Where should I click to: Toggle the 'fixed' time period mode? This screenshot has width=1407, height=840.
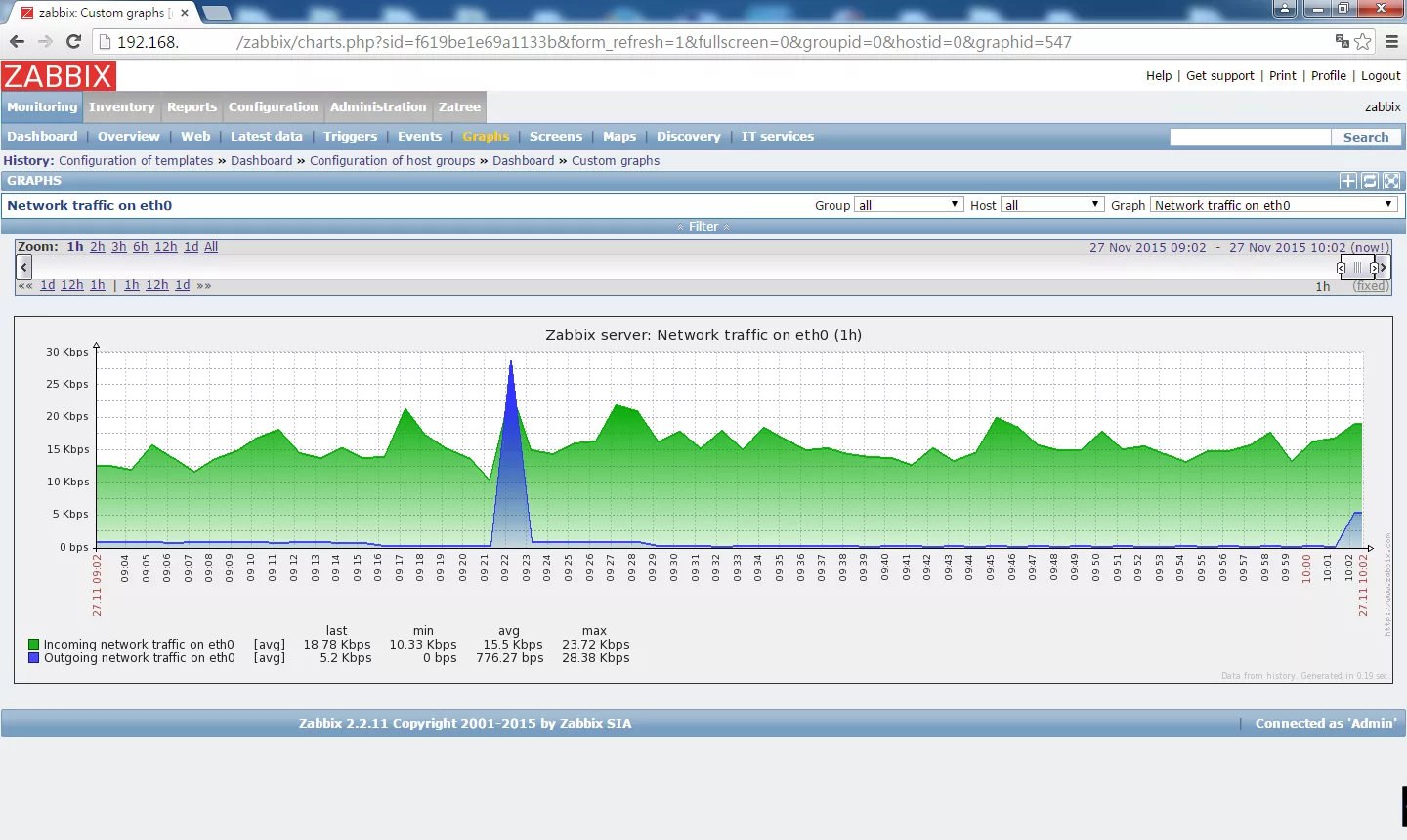1370,286
